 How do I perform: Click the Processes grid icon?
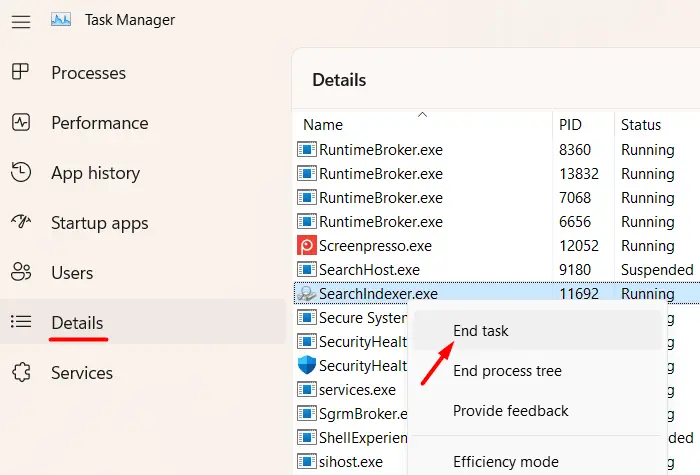[x=21, y=71]
